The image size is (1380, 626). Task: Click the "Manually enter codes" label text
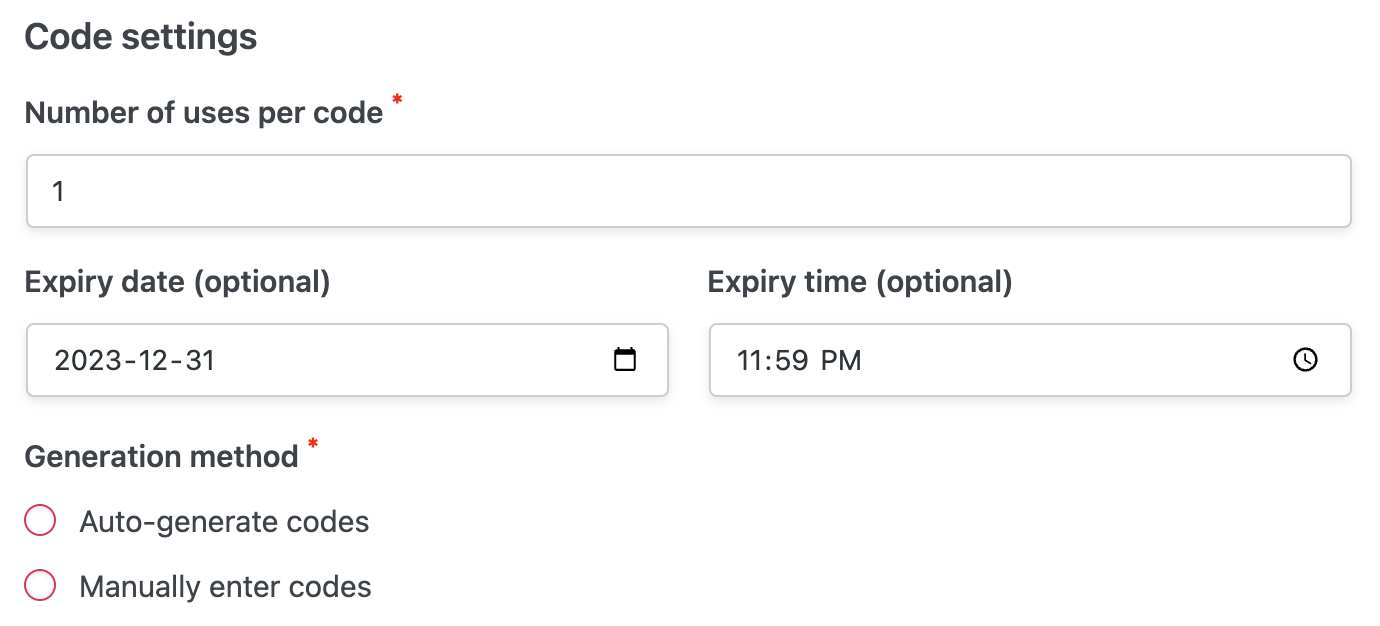tap(225, 586)
